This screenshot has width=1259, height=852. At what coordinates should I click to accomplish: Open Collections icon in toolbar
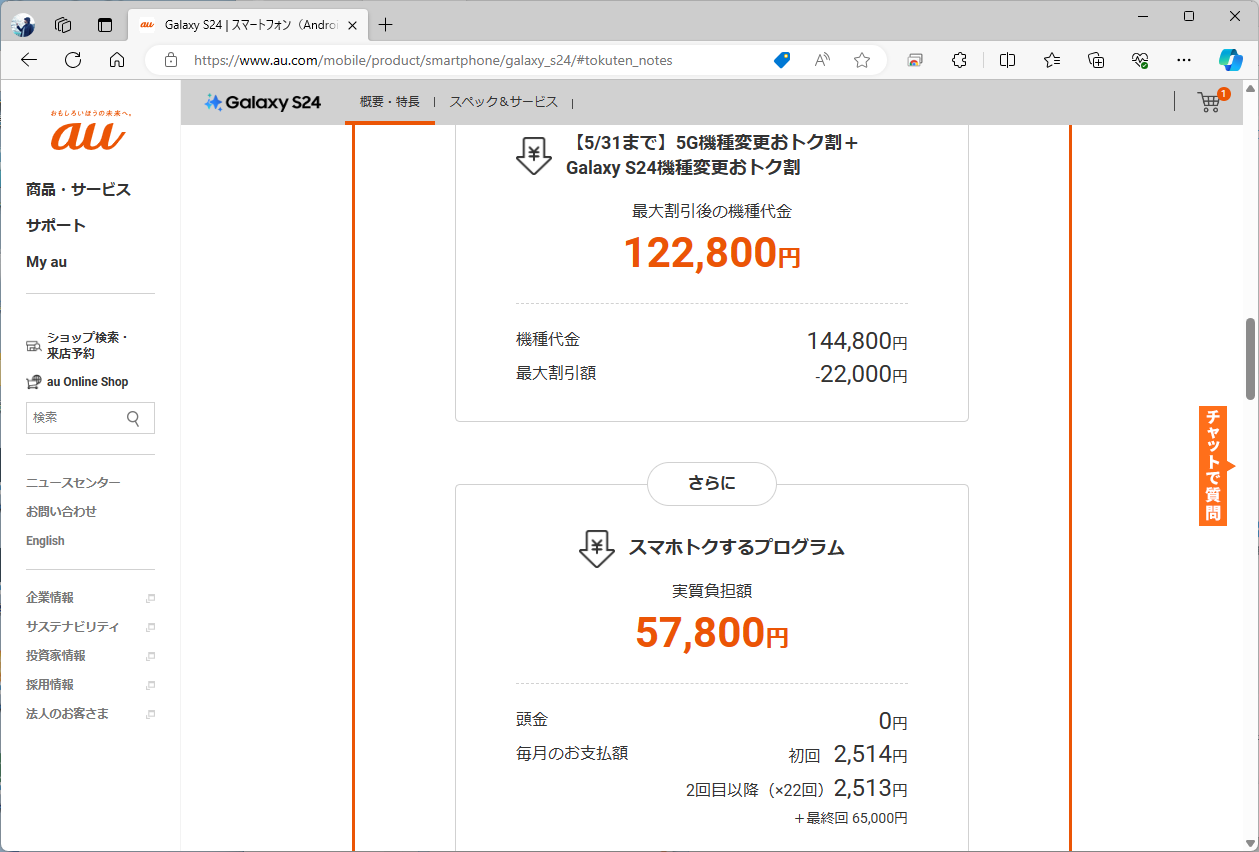[x=1096, y=60]
